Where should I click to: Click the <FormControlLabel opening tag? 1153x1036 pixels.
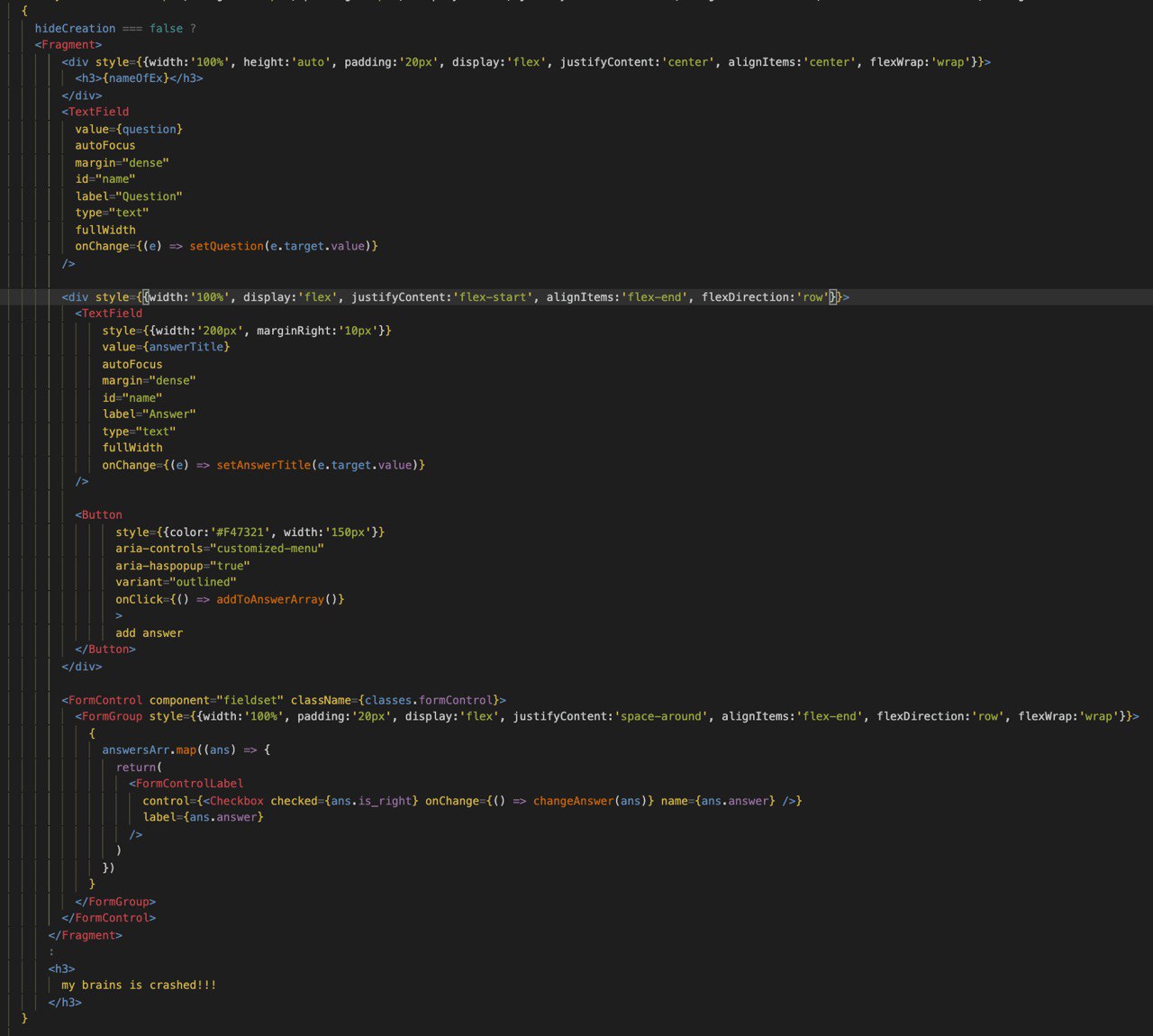tap(186, 784)
